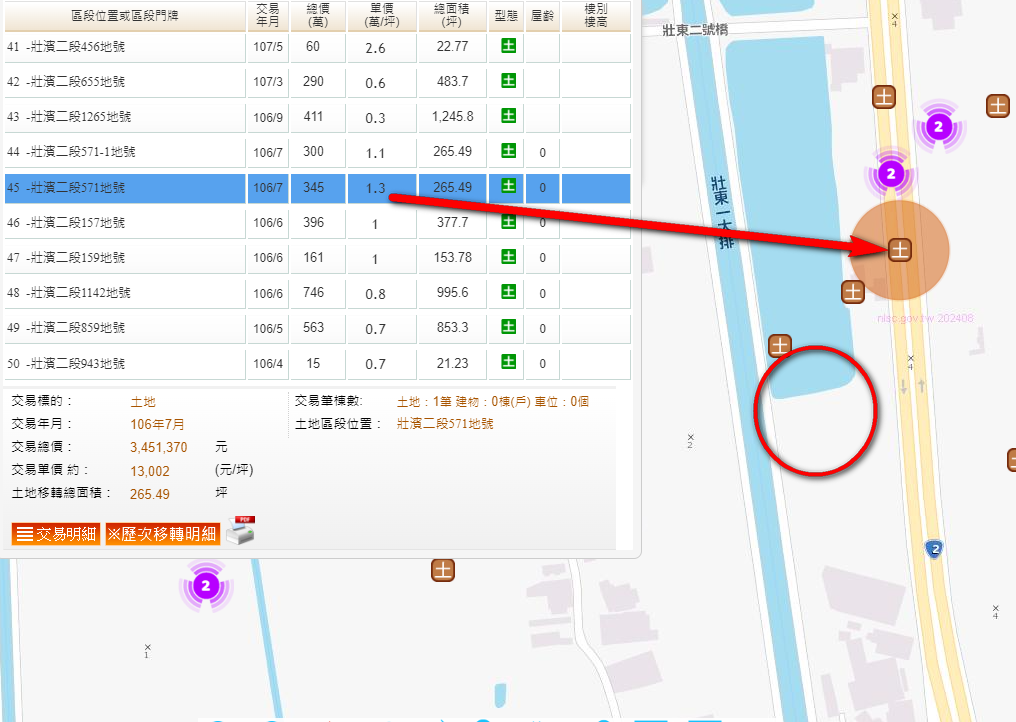Screen dimensions: 1016x722
Task: Open the PDF print icon
Action: (x=240, y=531)
